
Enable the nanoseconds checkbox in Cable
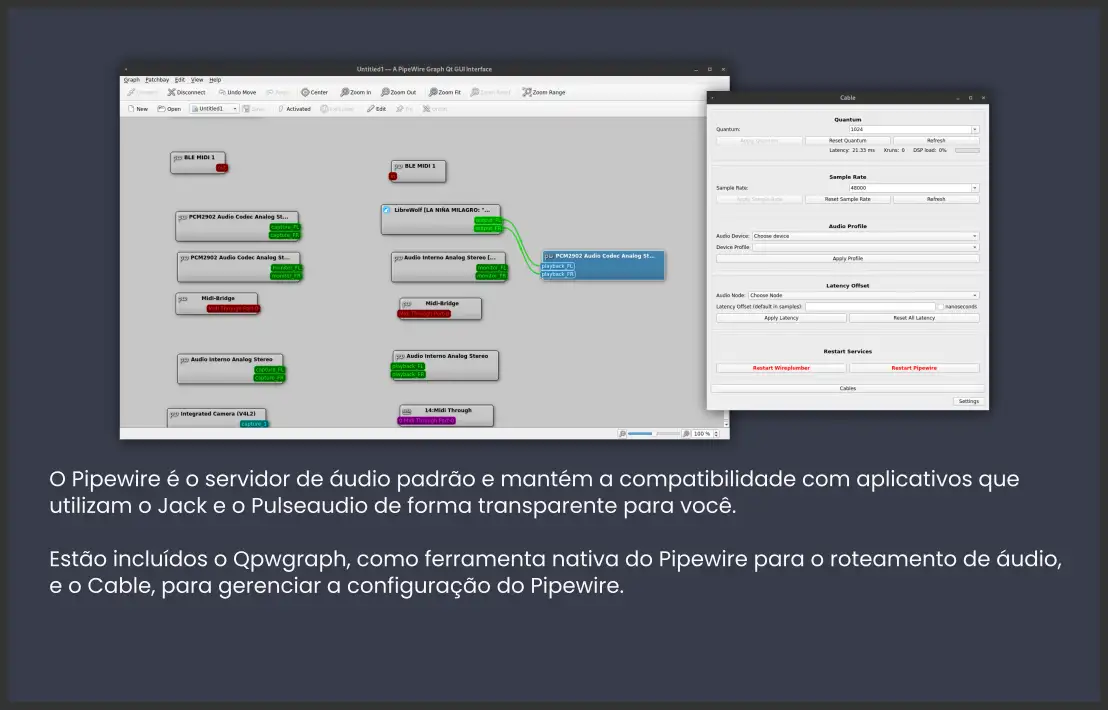941,307
